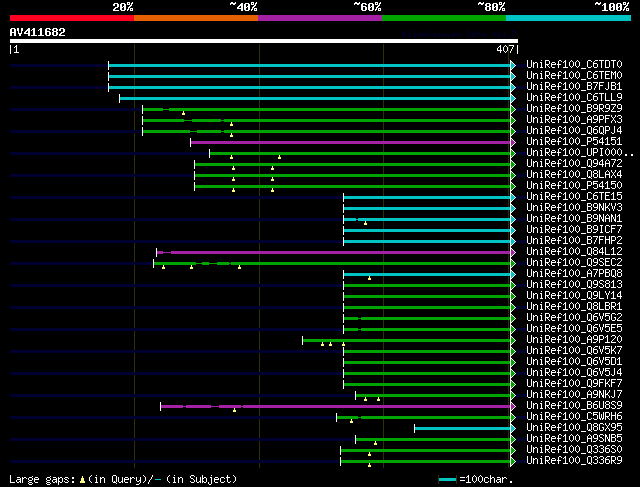
Task: Click the green ~80% legend segment
Action: (444, 18)
